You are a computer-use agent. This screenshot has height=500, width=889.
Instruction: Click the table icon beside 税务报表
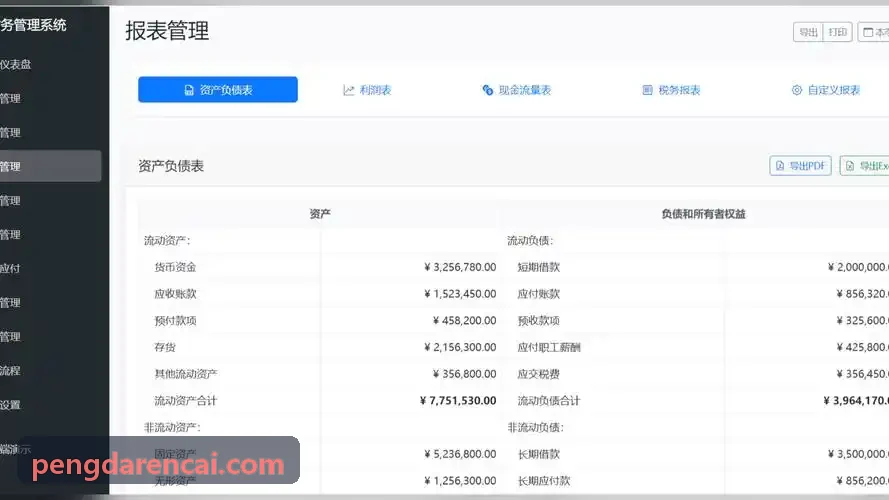coord(647,90)
